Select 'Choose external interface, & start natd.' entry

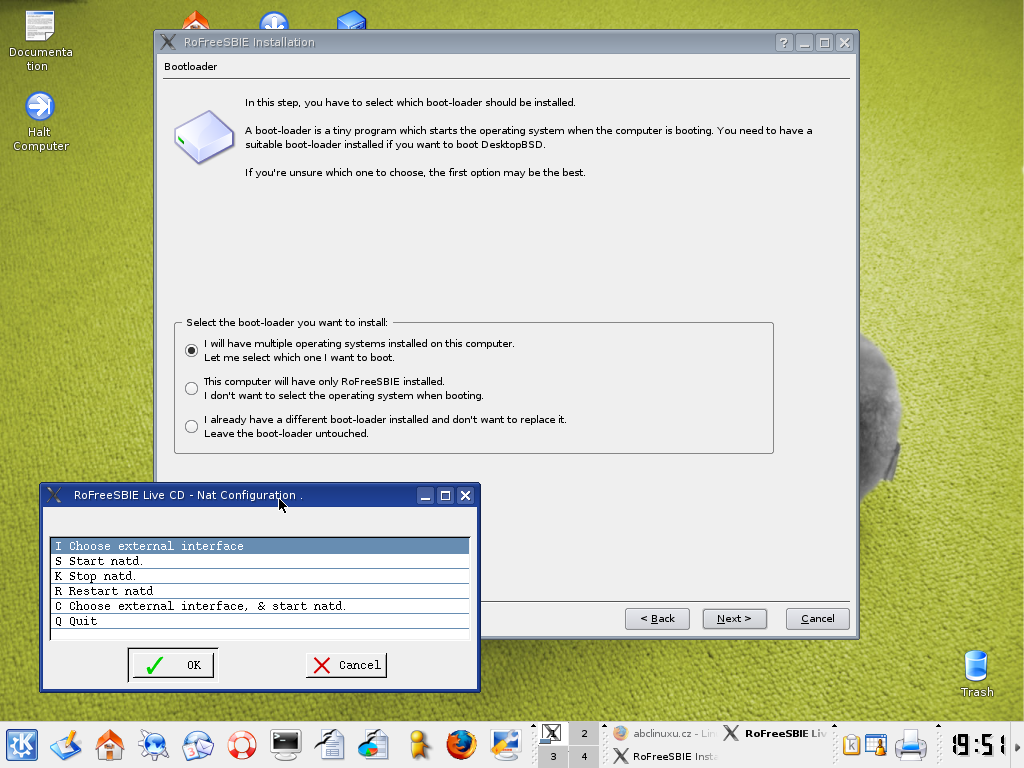click(260, 606)
